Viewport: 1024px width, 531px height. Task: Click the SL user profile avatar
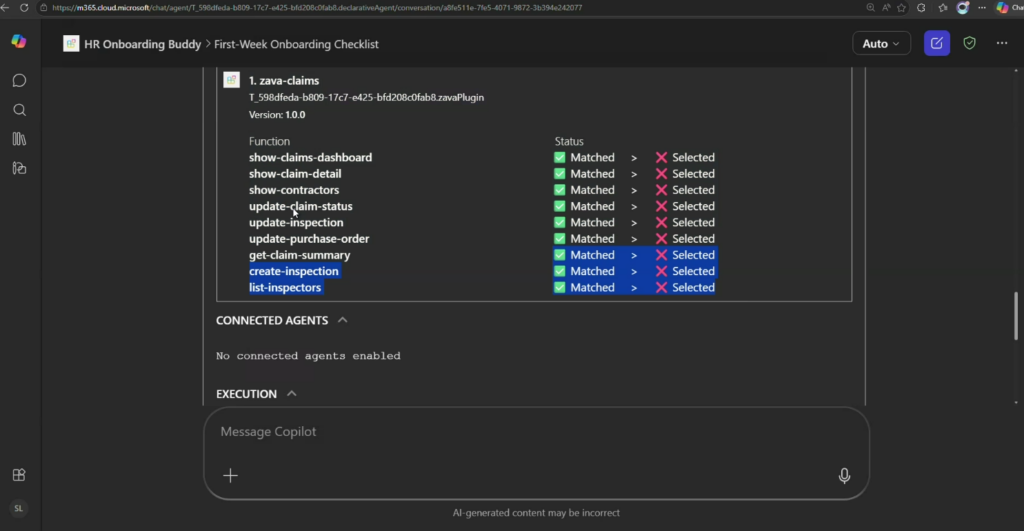click(x=19, y=508)
